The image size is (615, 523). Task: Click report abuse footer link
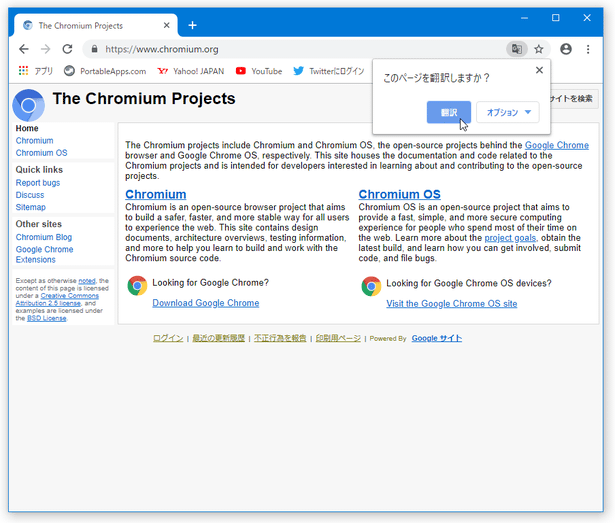[x=280, y=338]
